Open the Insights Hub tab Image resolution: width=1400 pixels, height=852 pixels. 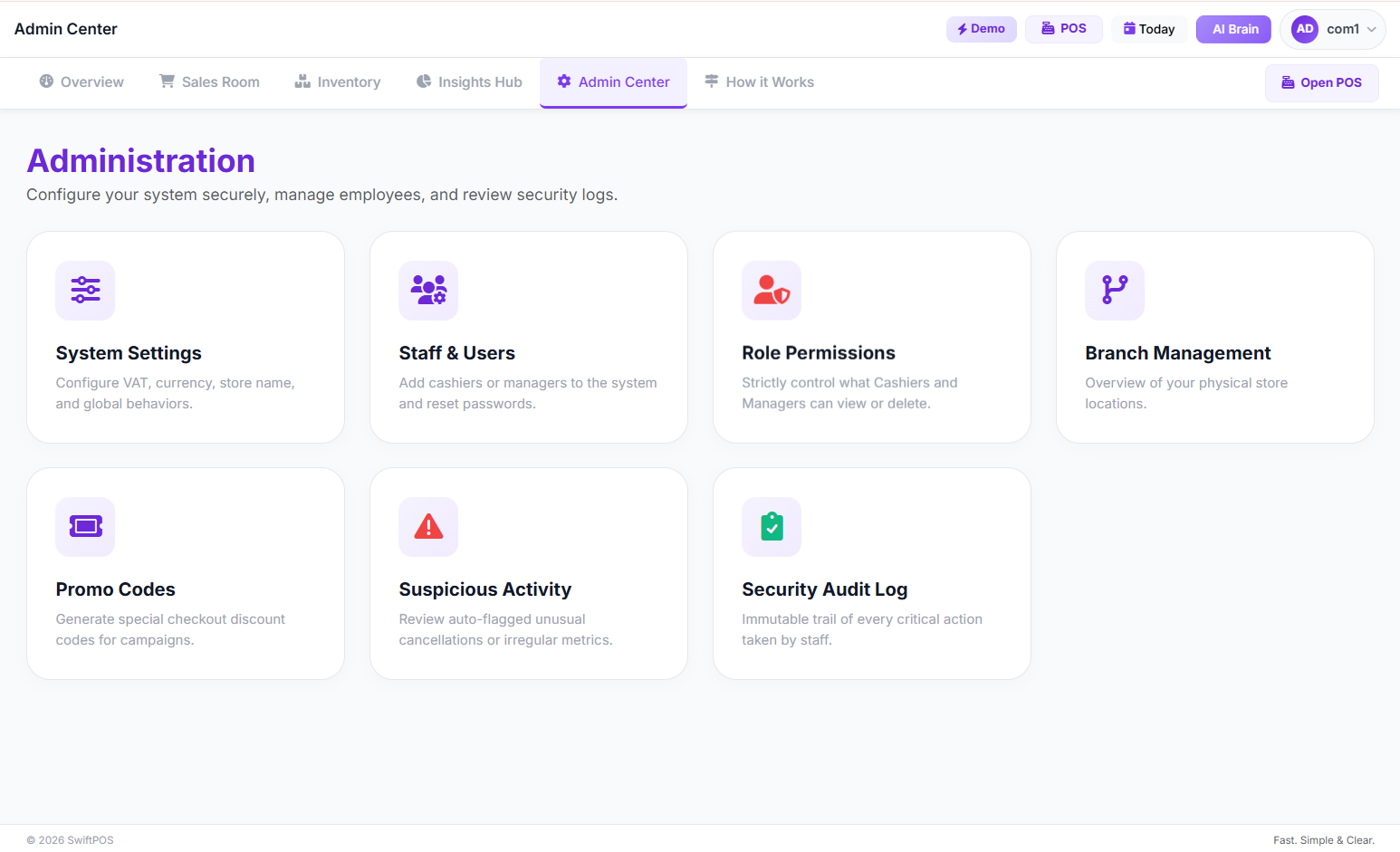(469, 82)
